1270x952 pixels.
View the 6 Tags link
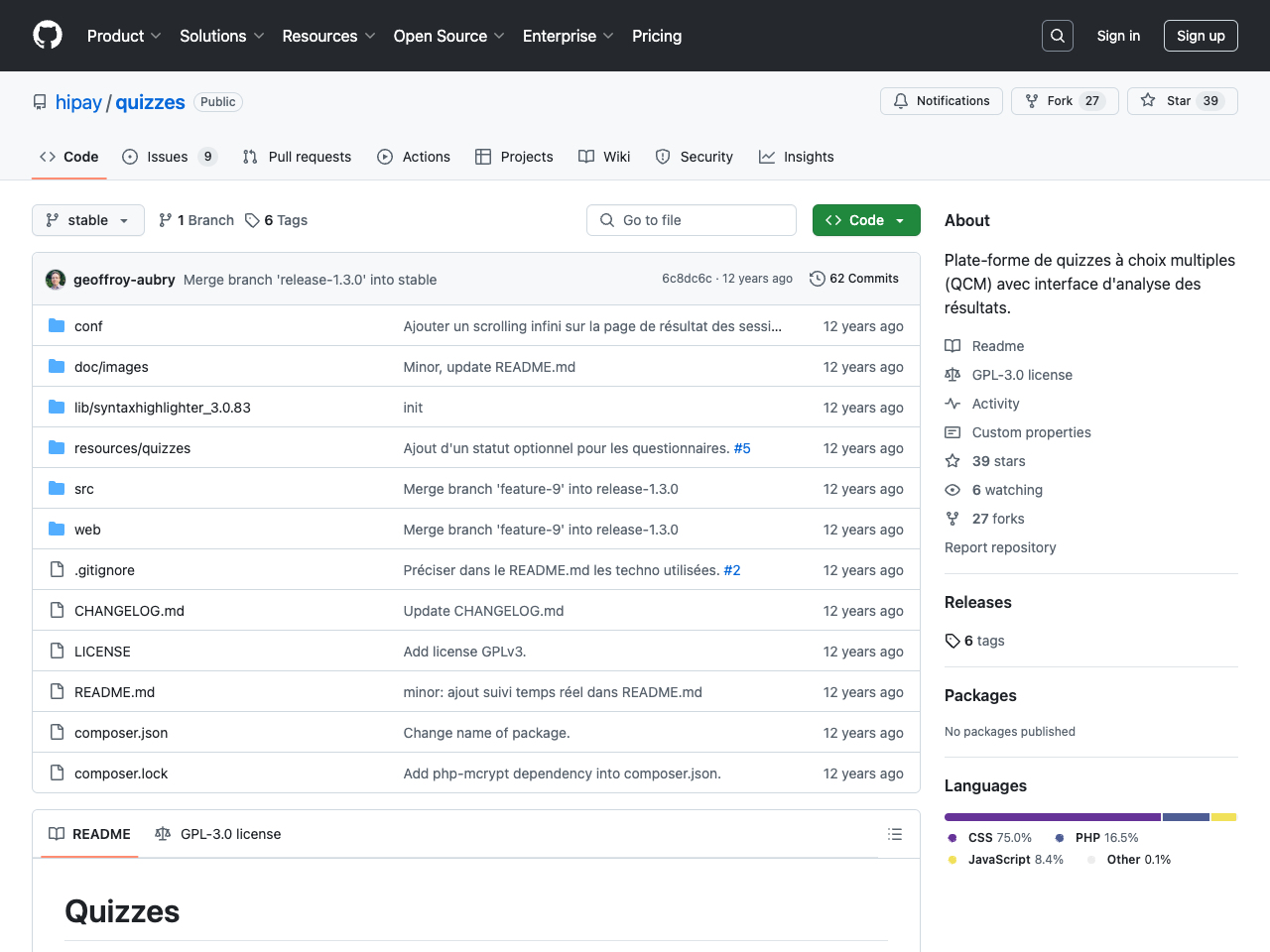(277, 220)
